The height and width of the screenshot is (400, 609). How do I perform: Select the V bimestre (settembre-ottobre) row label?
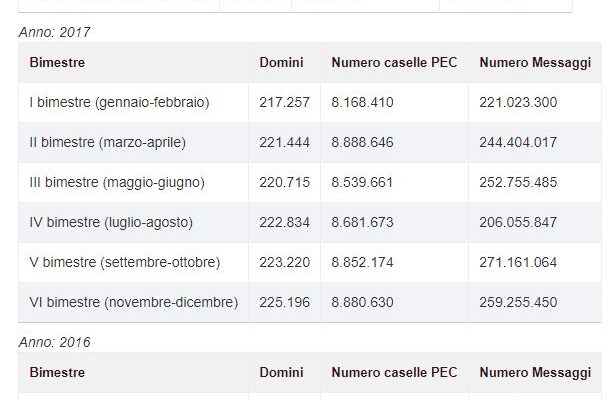pos(125,263)
